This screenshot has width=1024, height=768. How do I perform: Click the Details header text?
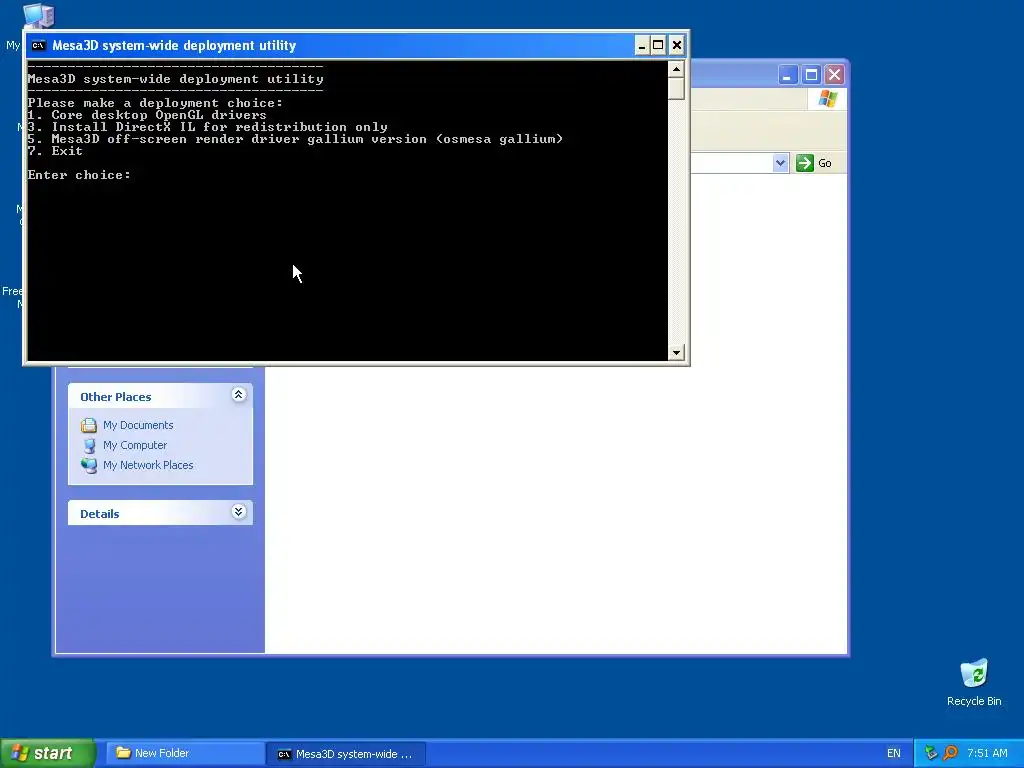[99, 514]
